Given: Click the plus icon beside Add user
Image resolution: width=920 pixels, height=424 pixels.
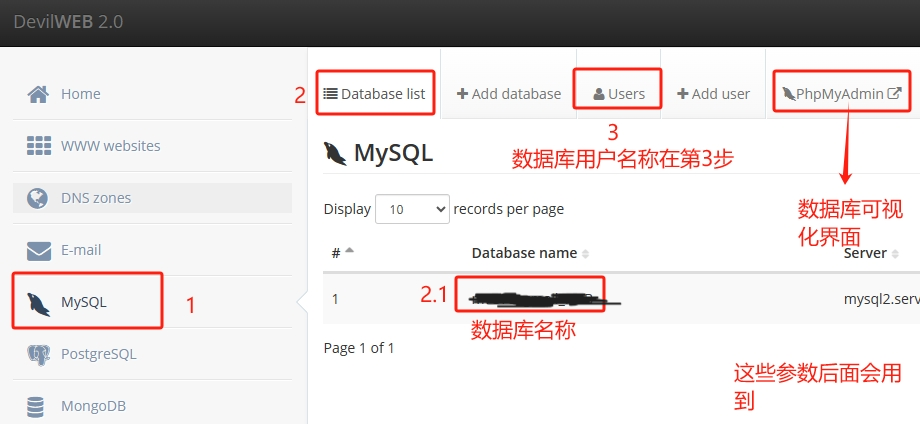Looking at the screenshot, I should [682, 94].
